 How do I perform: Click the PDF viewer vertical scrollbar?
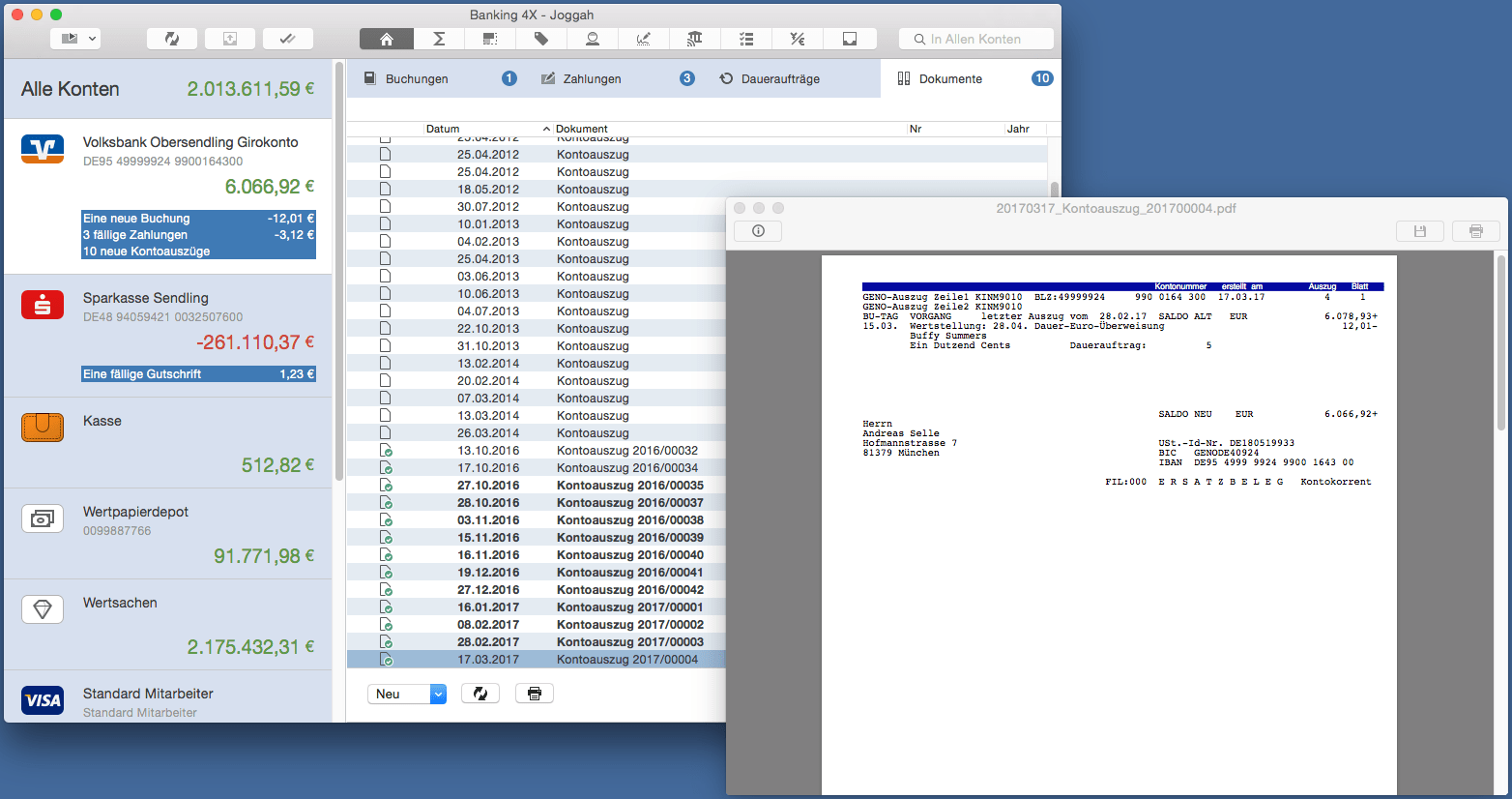point(1500,342)
